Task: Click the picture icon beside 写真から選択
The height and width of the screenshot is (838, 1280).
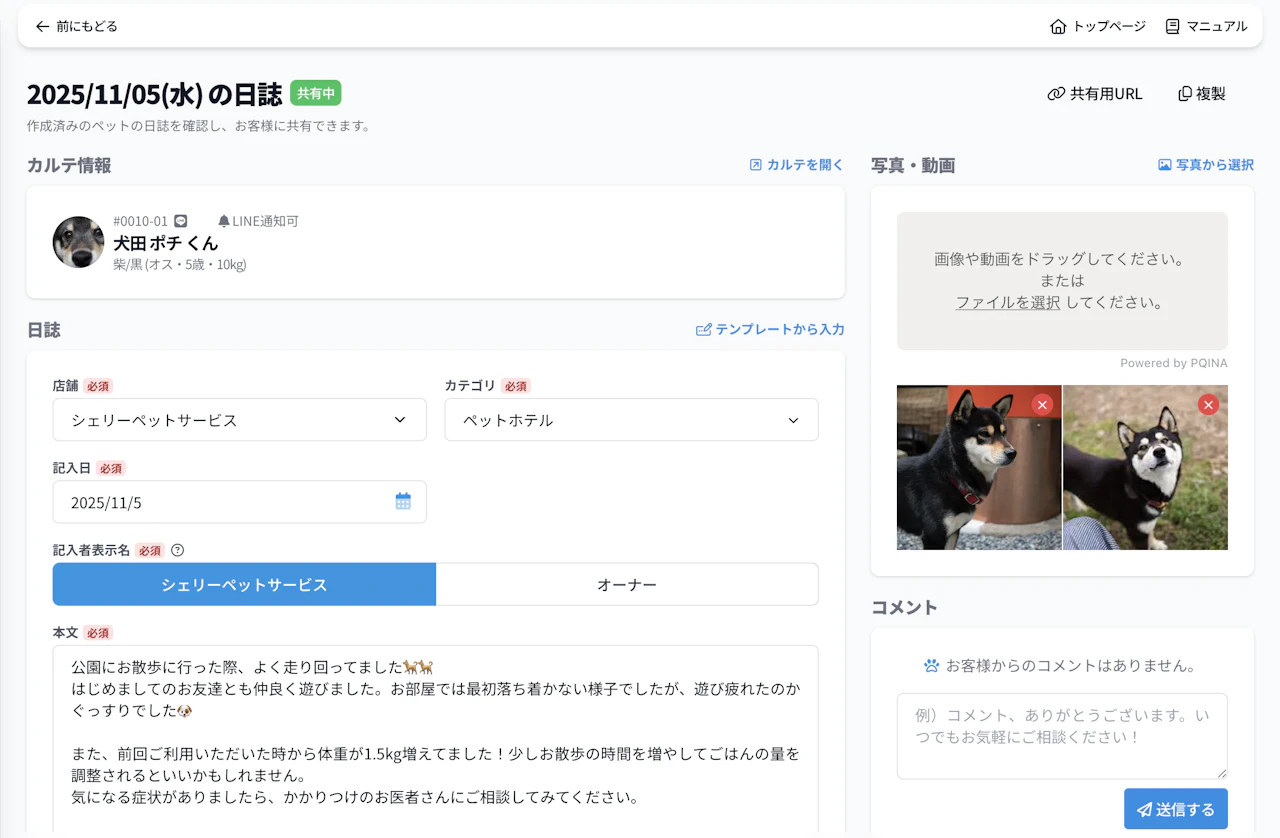Action: point(1164,164)
